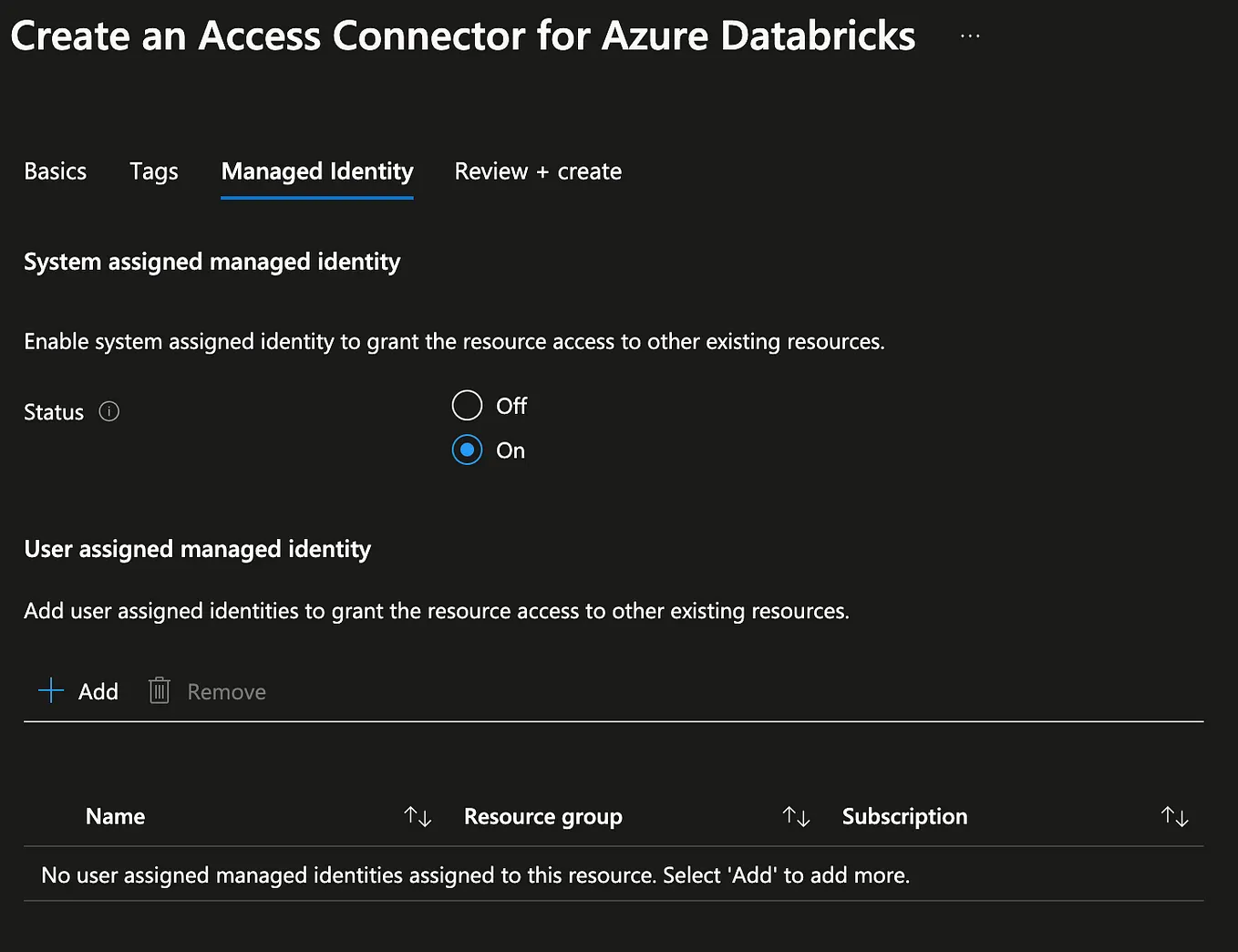Screen dimensions: 1238x952
Task: Click the On status label
Action: tap(511, 450)
